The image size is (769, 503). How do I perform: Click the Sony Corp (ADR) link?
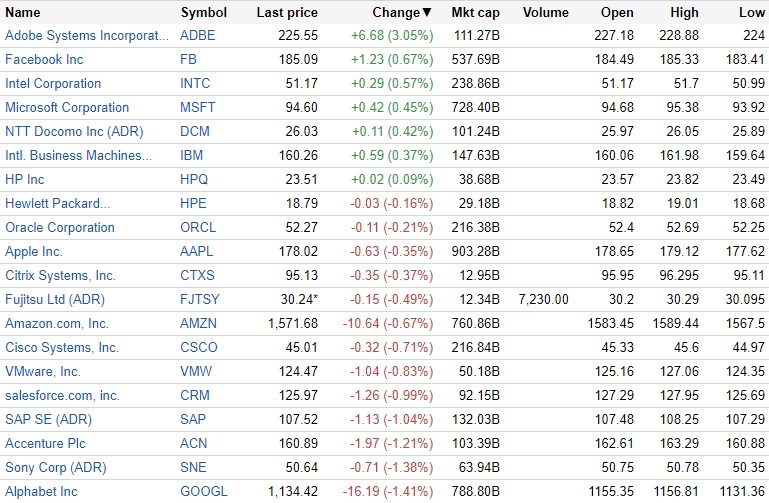coord(55,468)
